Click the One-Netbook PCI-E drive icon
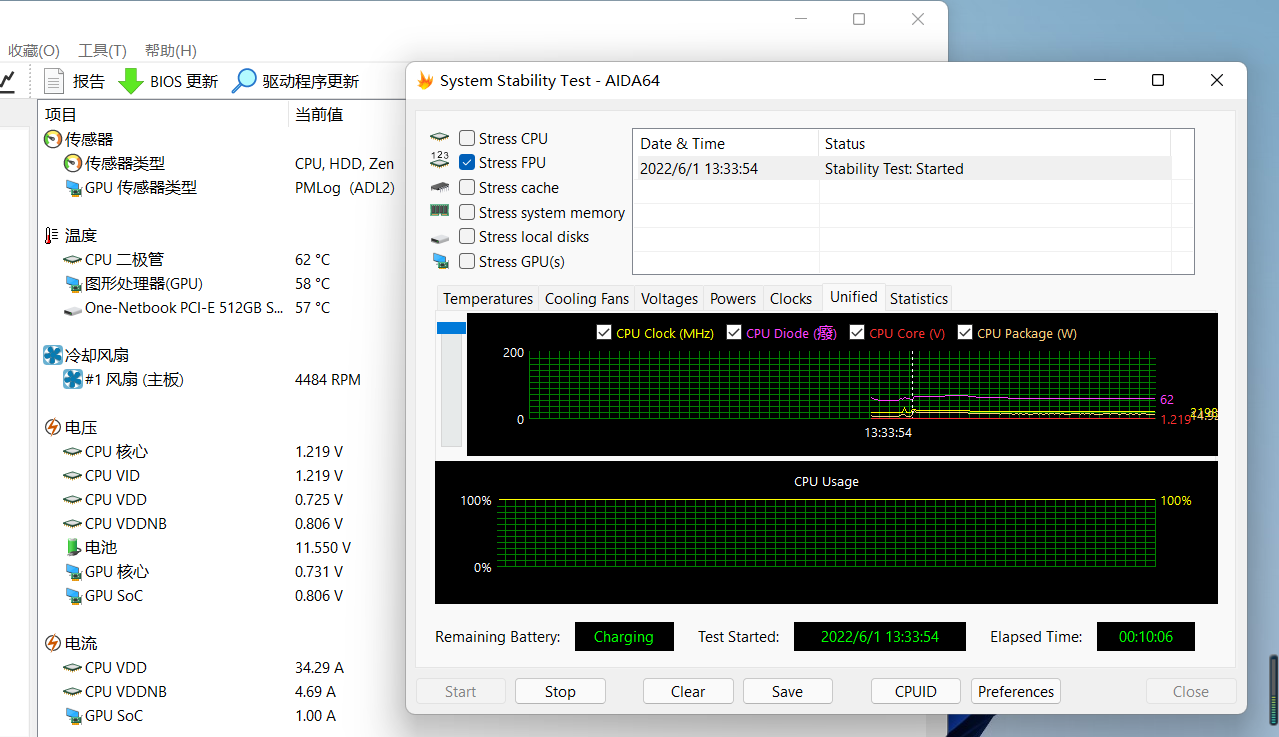 coord(73,308)
